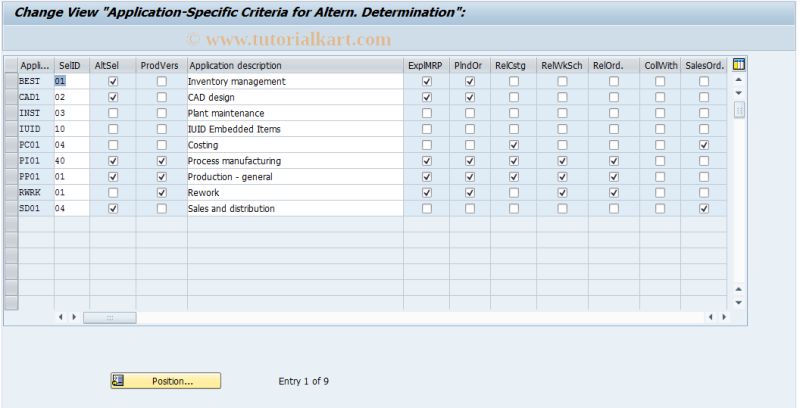Enable CollWith for Process manufacturing row
Image resolution: width=800 pixels, height=408 pixels.
pyautogui.click(x=660, y=161)
